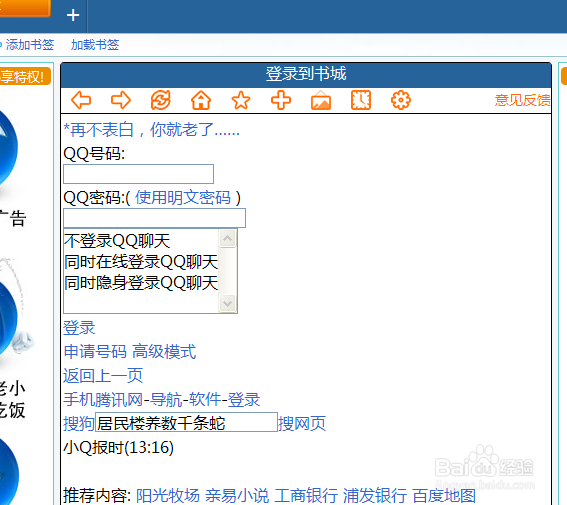
Task: Click the orange plus add icon
Action: (x=281, y=100)
